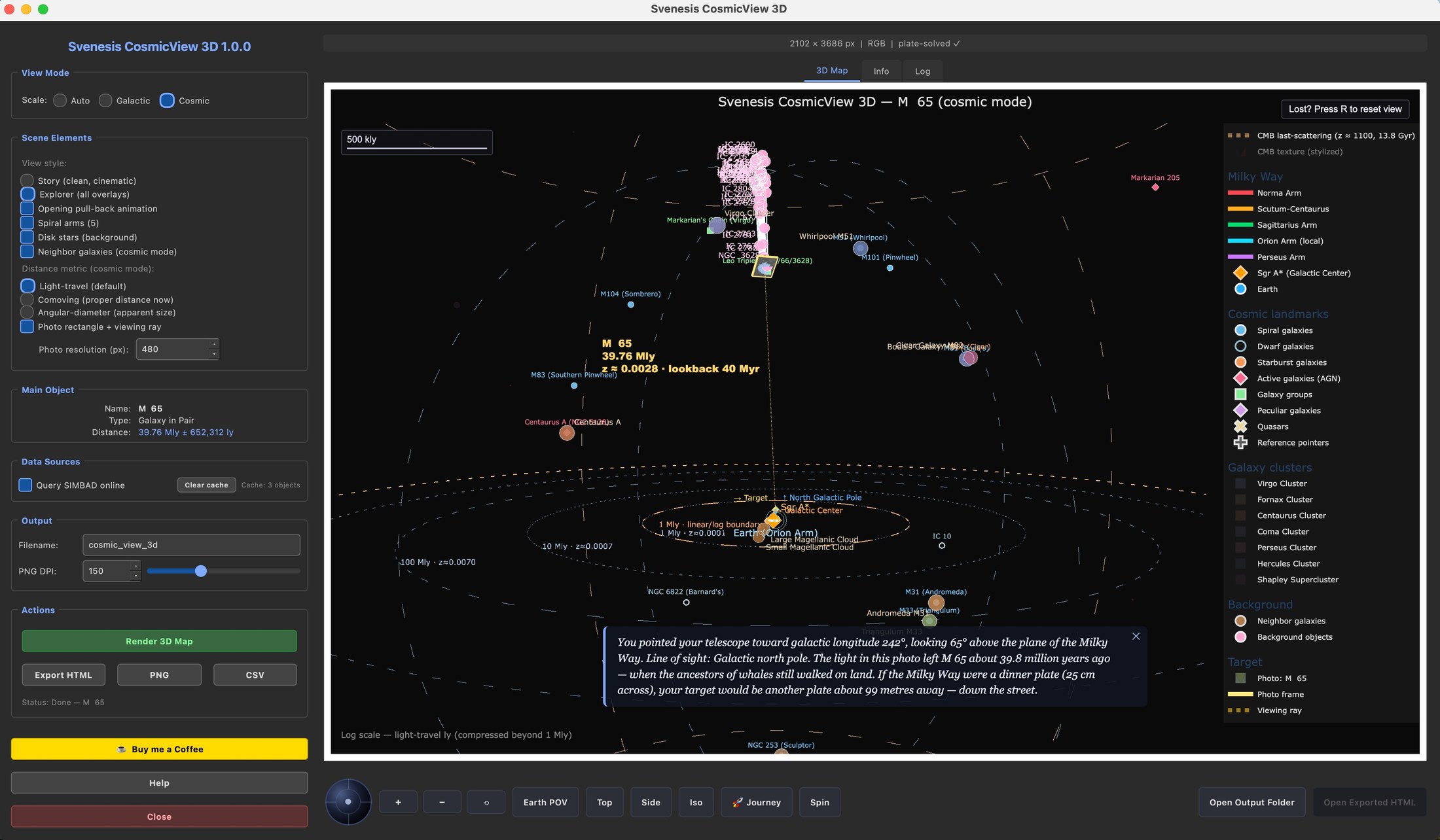The width and height of the screenshot is (1440, 840).
Task: Choose Story view style
Action: [x=27, y=181]
